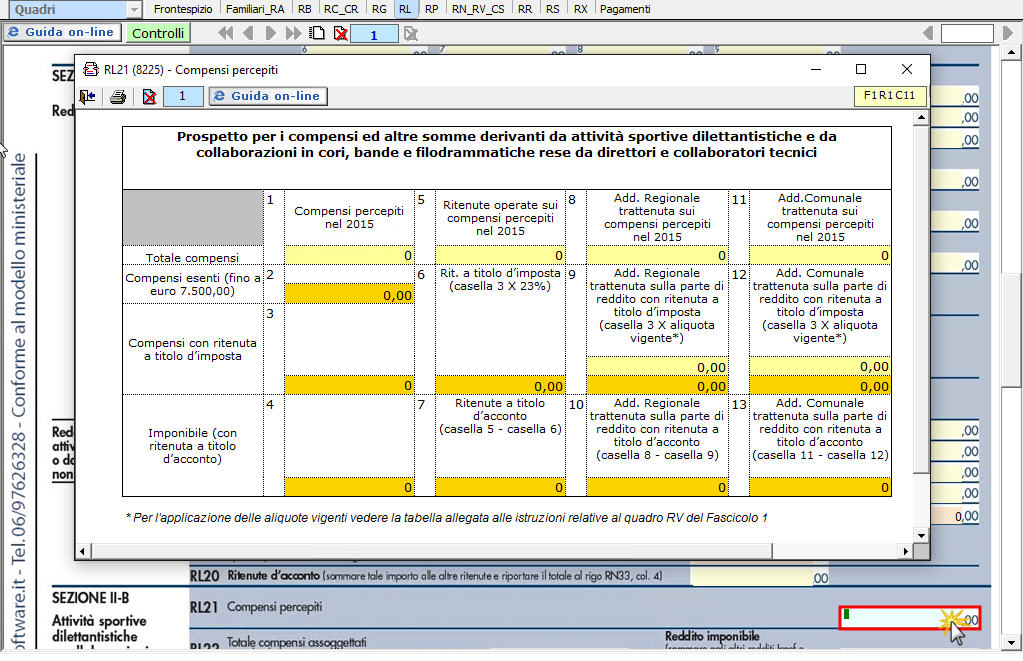The width and height of the screenshot is (1023, 661).
Task: Click dialog horizontal scrollbar right arrow
Action: (906, 551)
